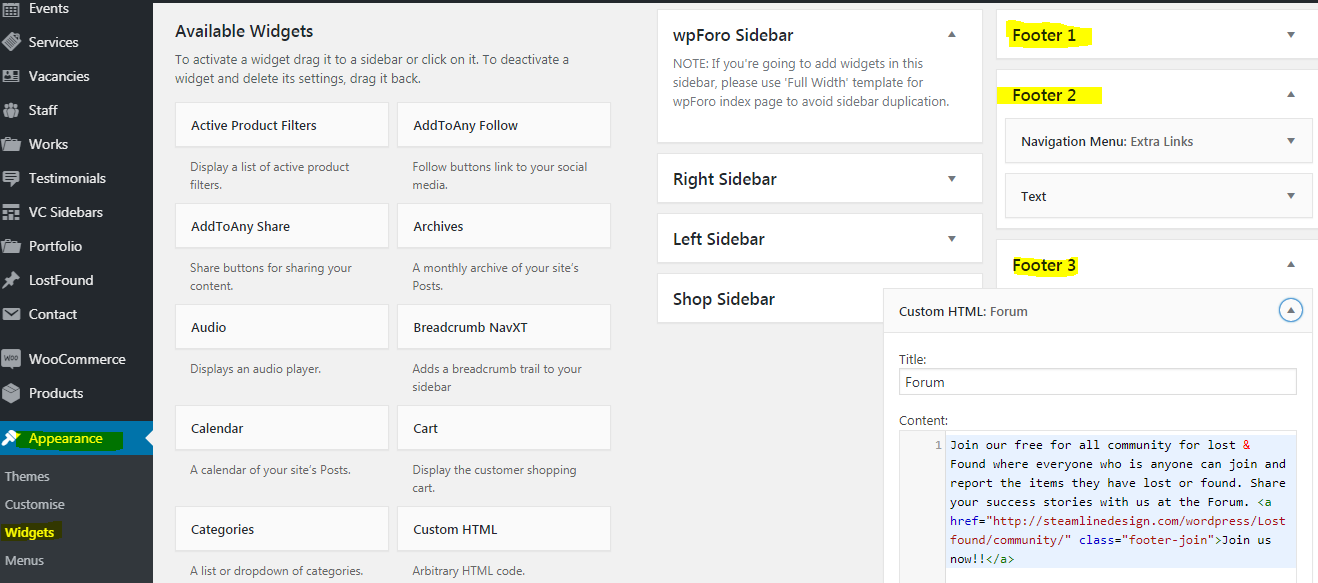Open the Themes submenu item
This screenshot has height=583, width=1318.
coord(27,476)
